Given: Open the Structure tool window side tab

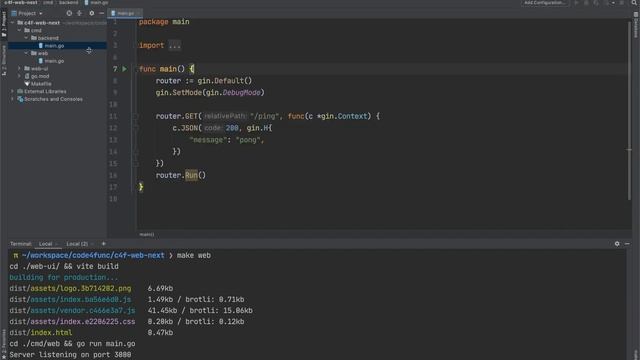Looking at the screenshot, I should 4,60.
